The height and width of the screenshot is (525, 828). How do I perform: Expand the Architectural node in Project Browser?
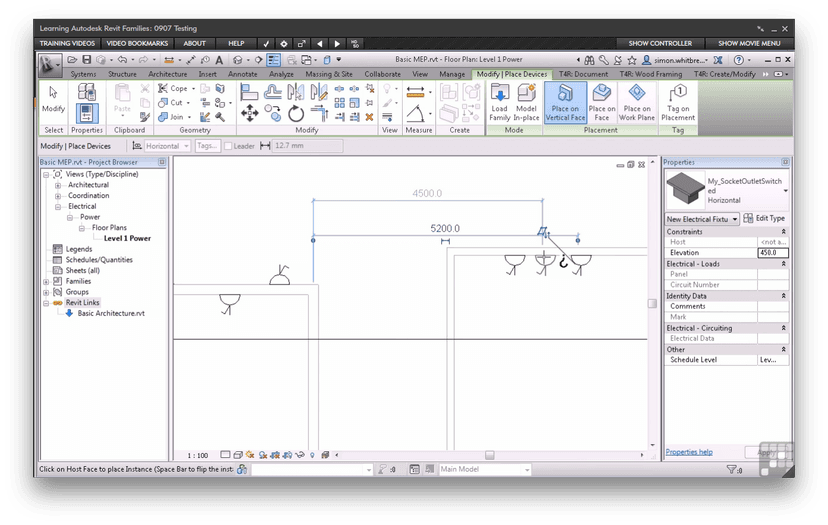coord(58,185)
